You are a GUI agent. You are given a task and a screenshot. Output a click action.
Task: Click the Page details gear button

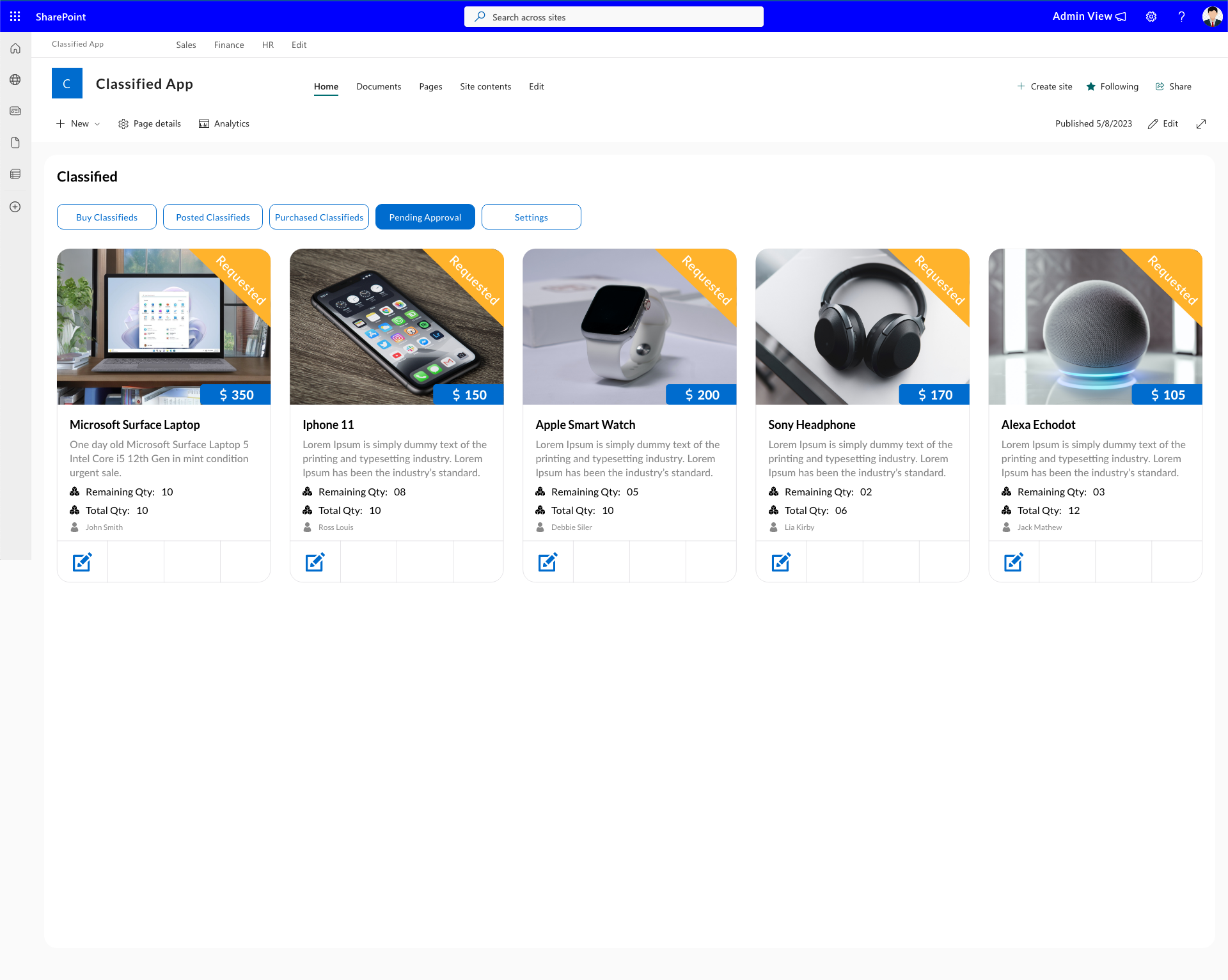(150, 124)
